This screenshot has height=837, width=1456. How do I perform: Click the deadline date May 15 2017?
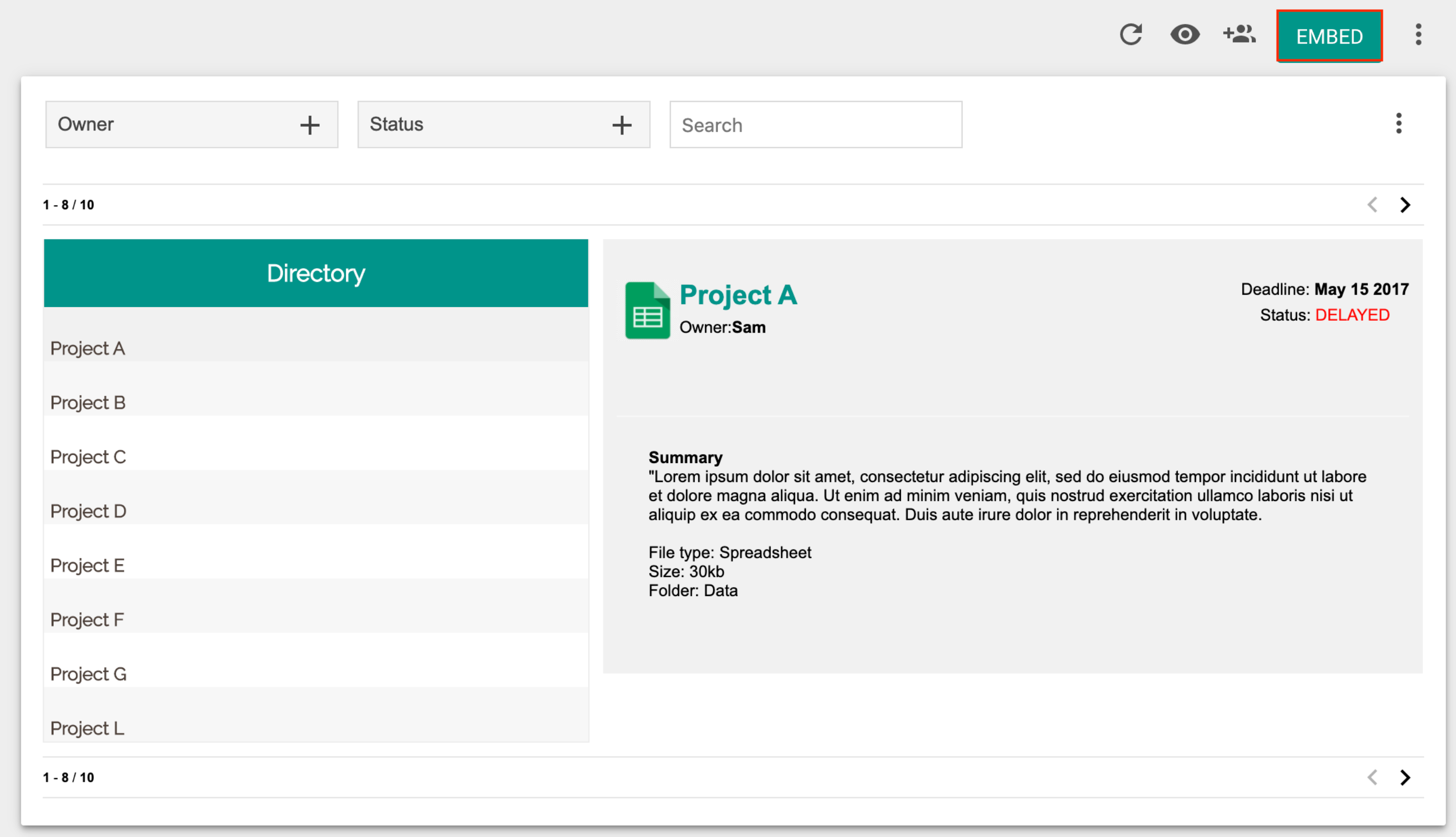[1361, 289]
